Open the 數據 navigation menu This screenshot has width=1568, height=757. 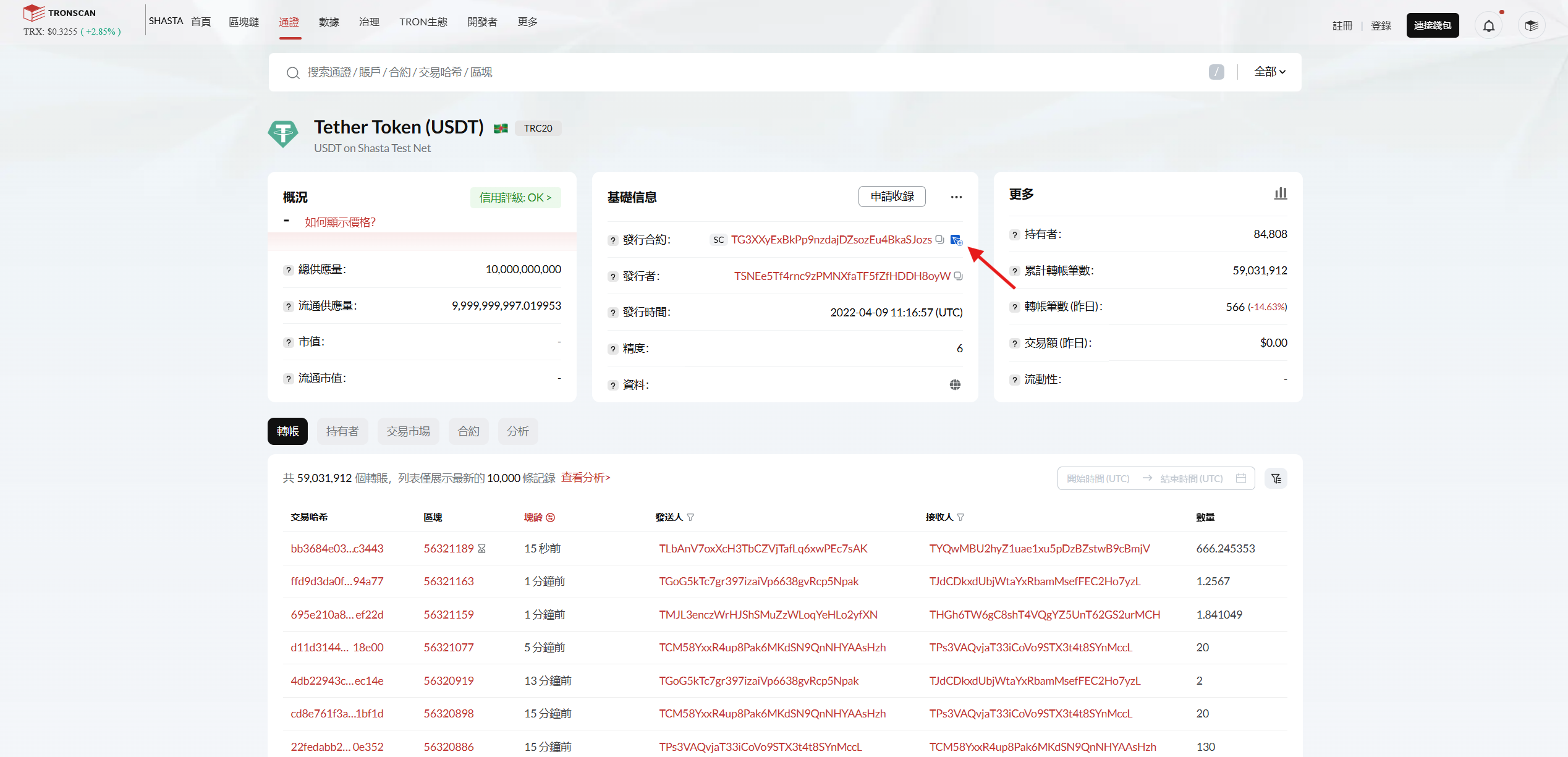click(329, 22)
